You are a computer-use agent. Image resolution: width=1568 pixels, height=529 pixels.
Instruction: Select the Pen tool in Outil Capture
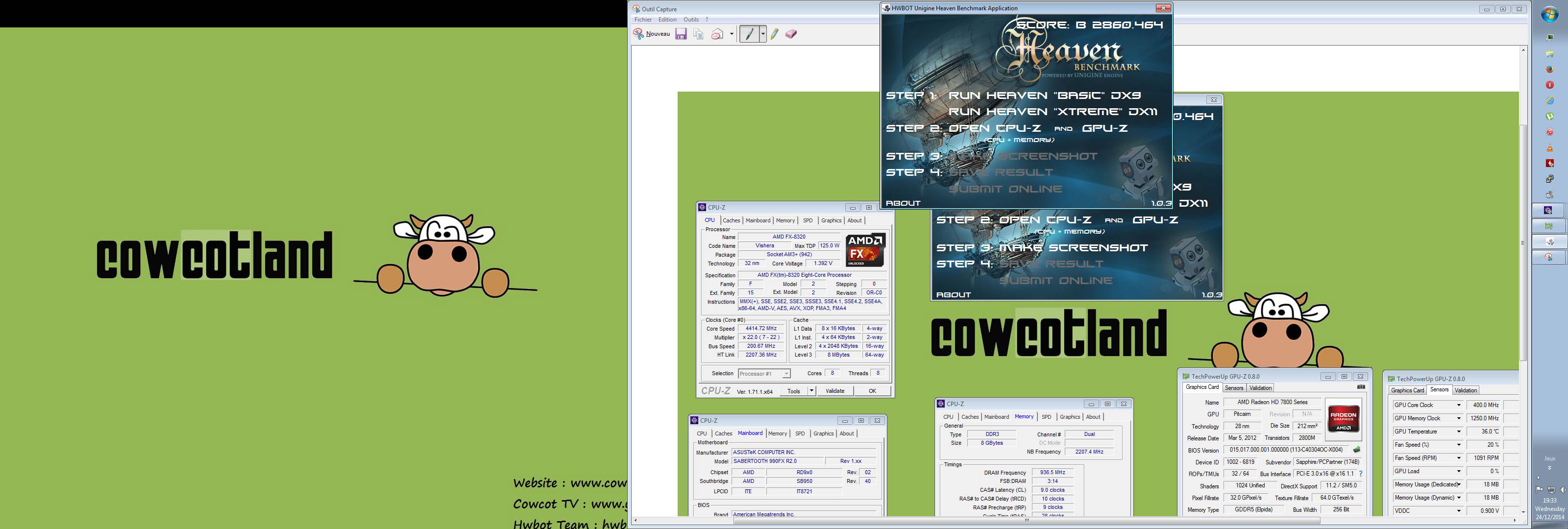click(x=749, y=34)
